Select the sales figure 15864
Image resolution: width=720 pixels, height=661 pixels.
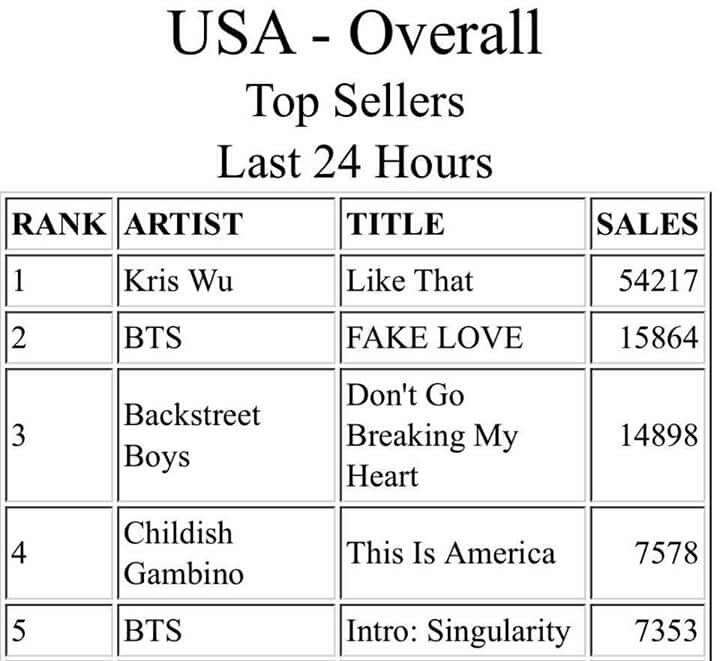coord(658,338)
